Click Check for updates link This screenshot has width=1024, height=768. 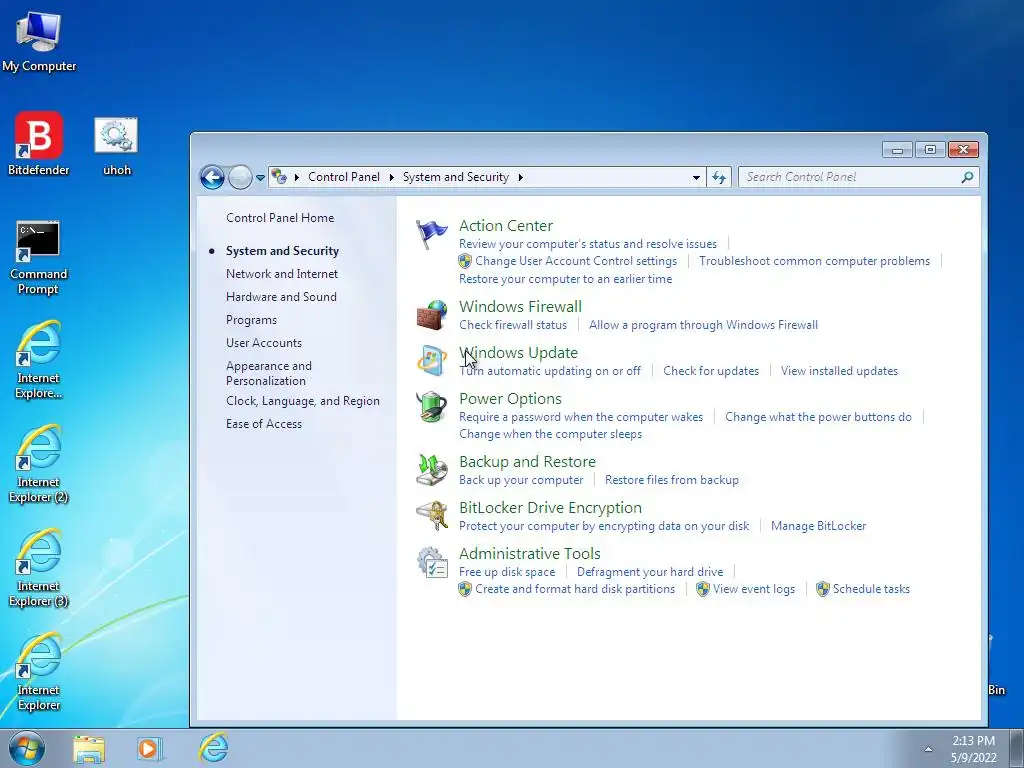(x=711, y=371)
